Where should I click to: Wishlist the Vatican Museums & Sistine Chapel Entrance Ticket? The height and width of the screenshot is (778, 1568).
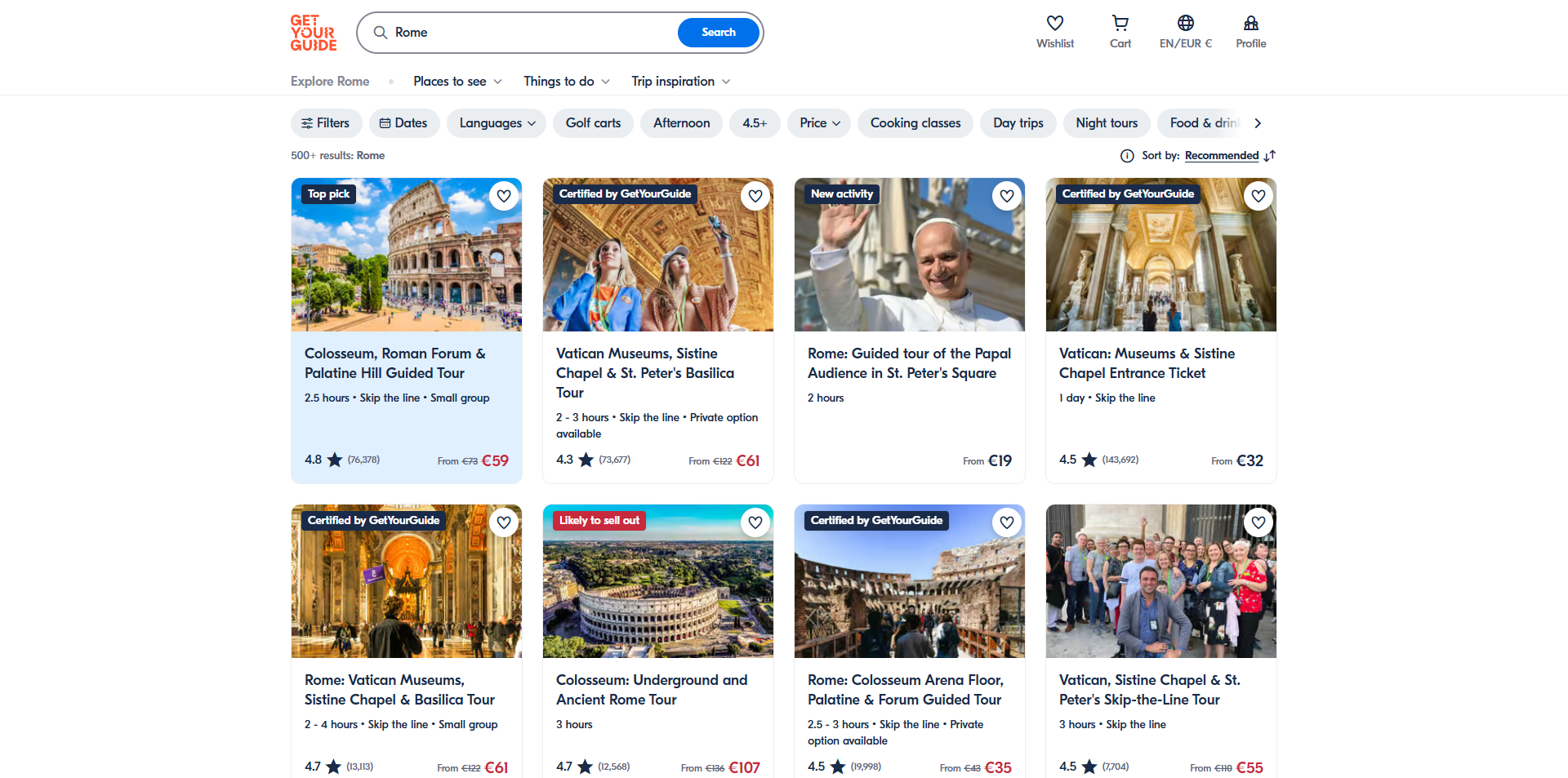coord(1258,196)
